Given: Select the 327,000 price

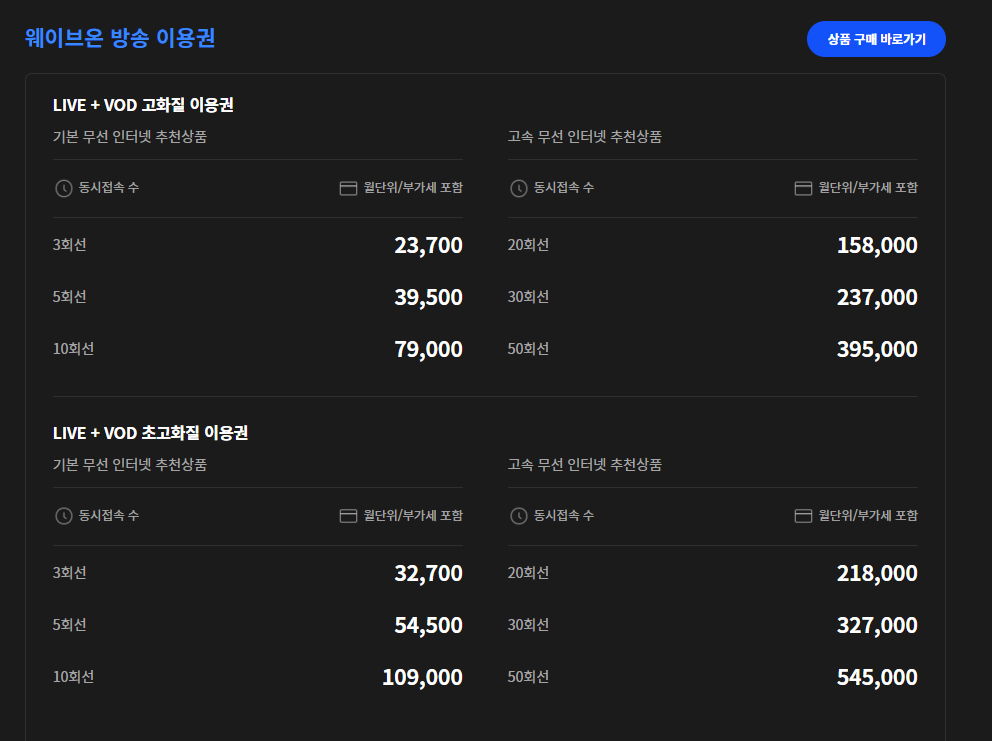Looking at the screenshot, I should click(x=877, y=625).
